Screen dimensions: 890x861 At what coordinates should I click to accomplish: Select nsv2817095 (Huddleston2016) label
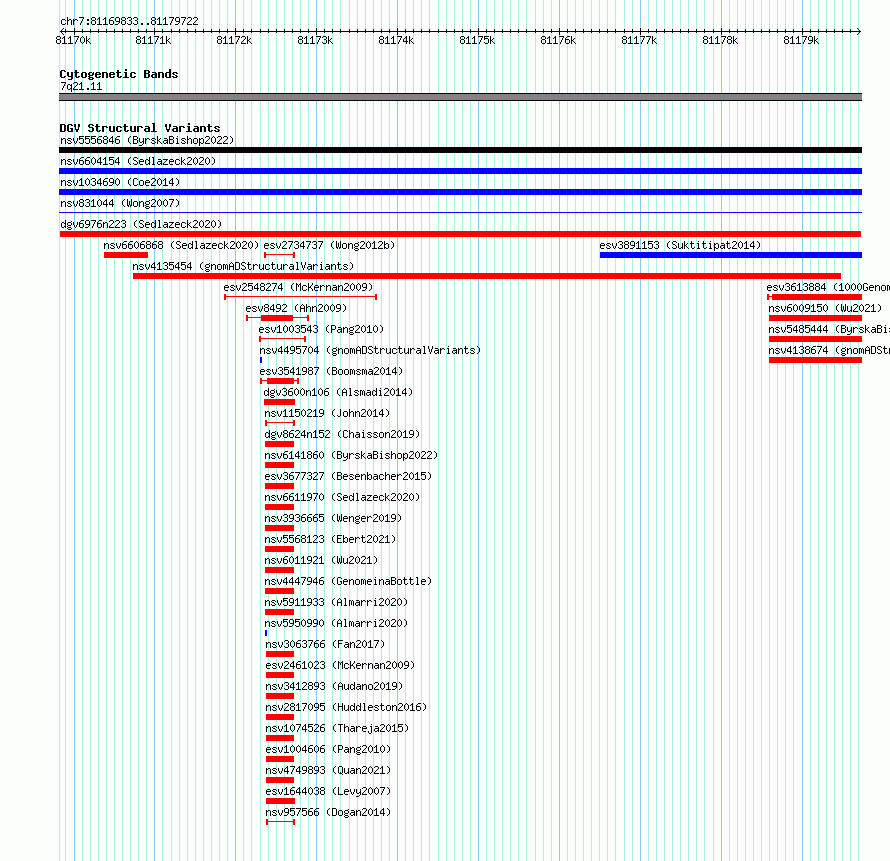(x=346, y=707)
